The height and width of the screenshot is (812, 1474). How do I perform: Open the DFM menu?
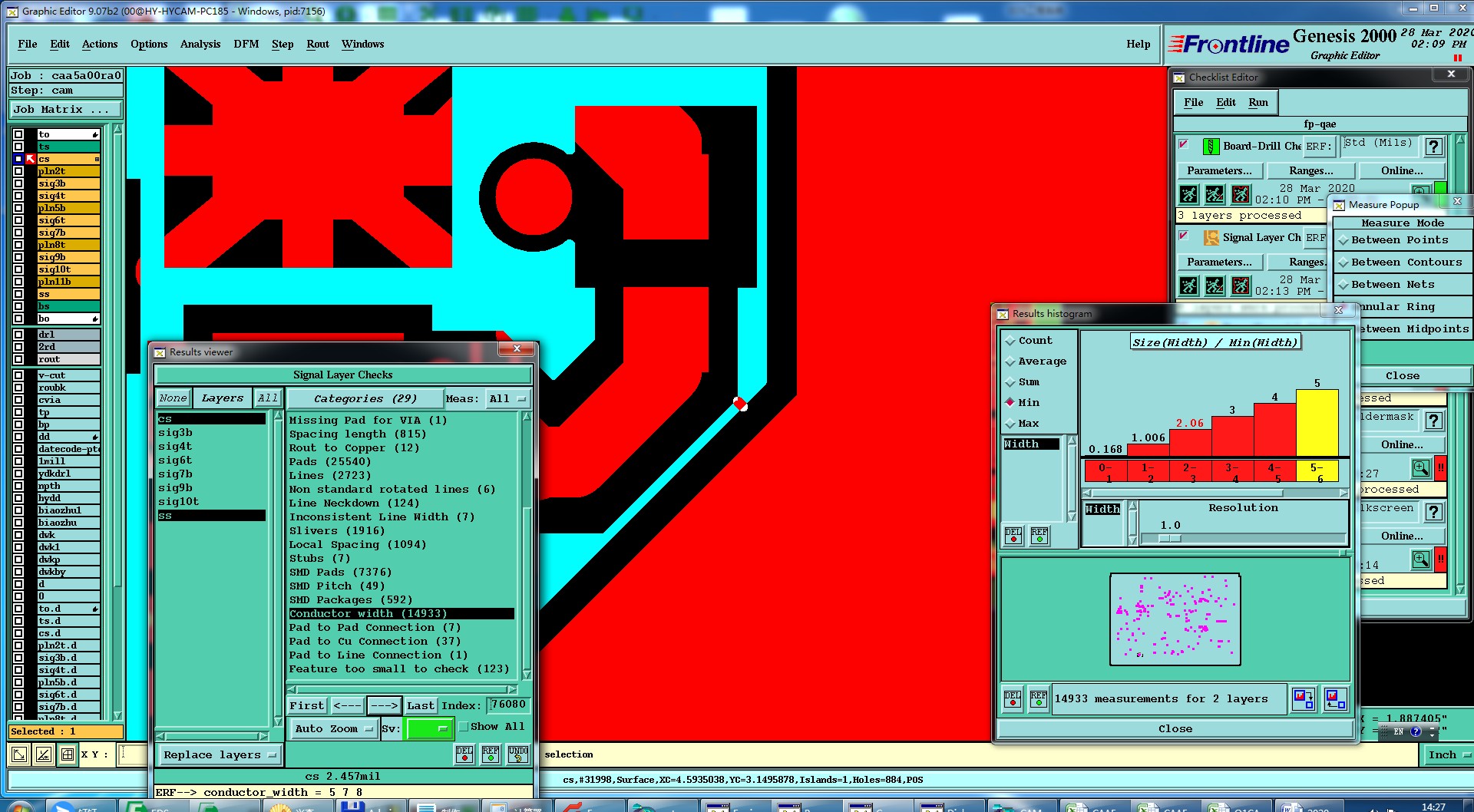246,45
